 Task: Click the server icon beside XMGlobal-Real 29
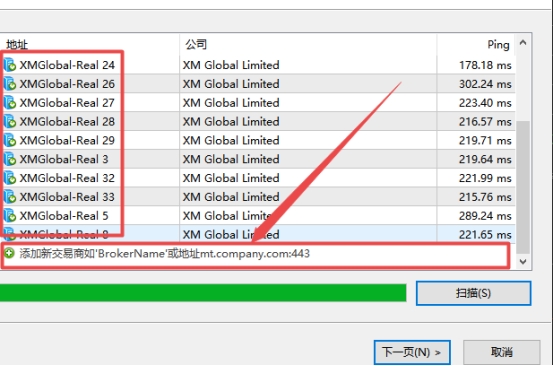tap(10, 140)
